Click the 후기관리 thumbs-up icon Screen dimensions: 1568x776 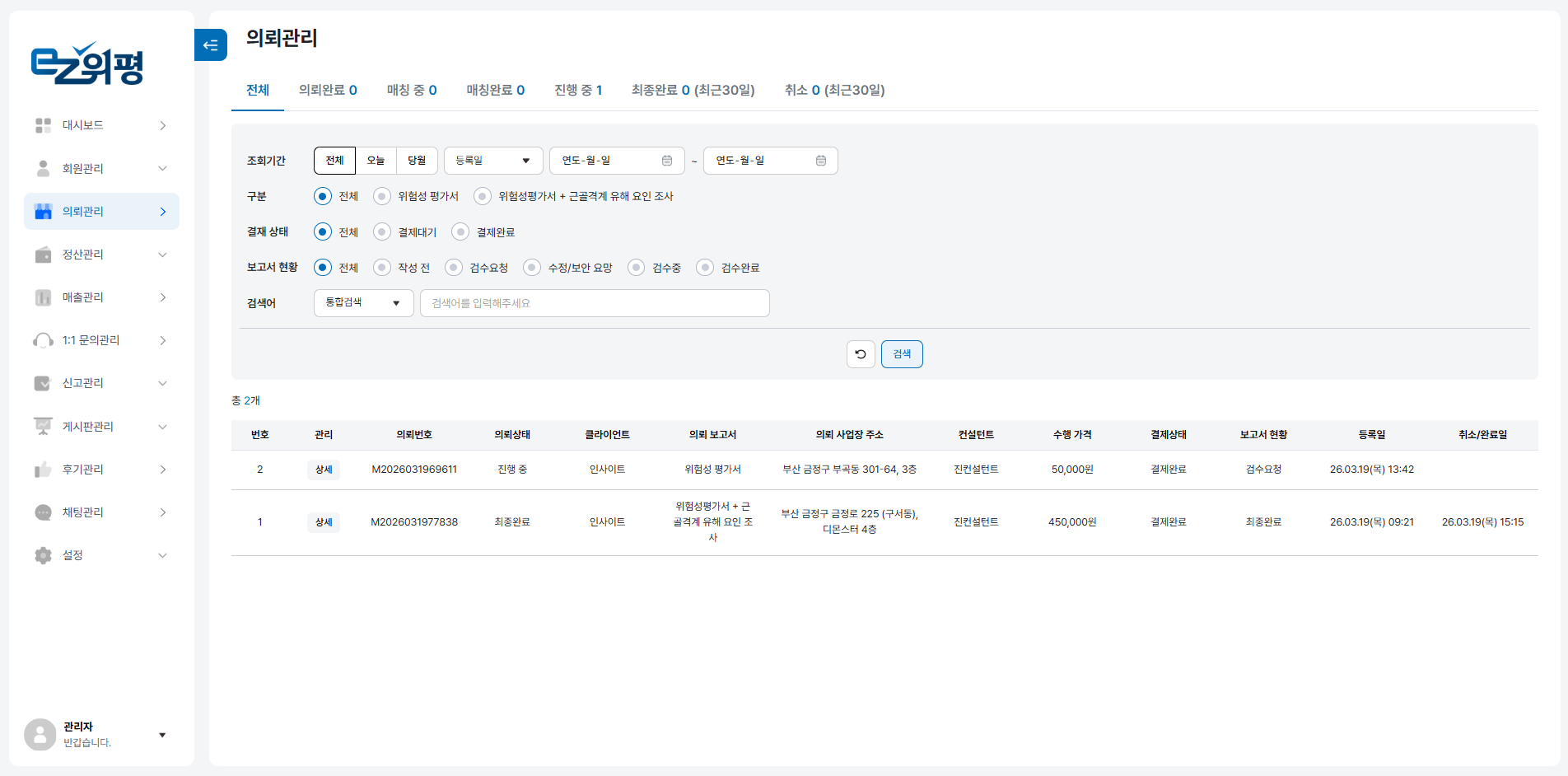tap(44, 470)
